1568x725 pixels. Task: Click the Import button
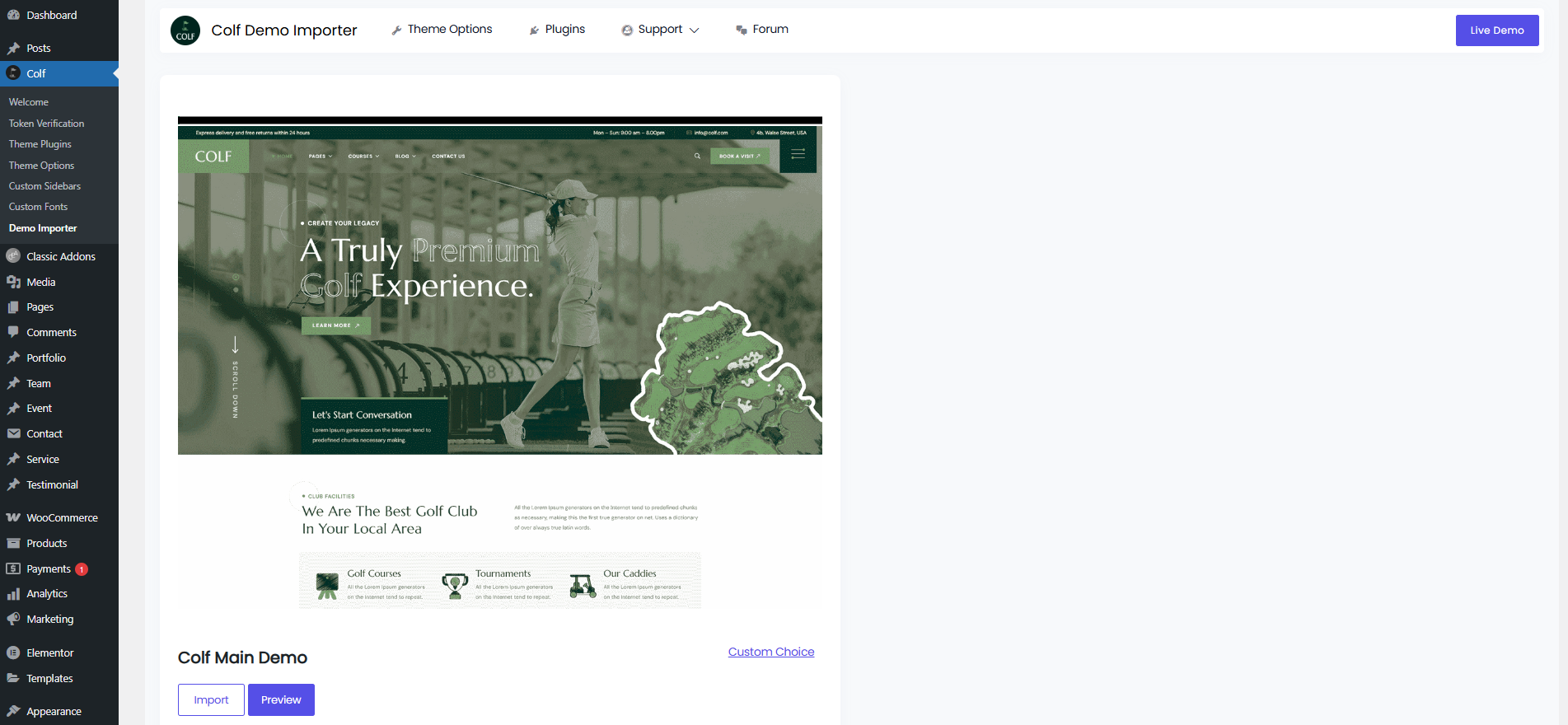coord(211,699)
